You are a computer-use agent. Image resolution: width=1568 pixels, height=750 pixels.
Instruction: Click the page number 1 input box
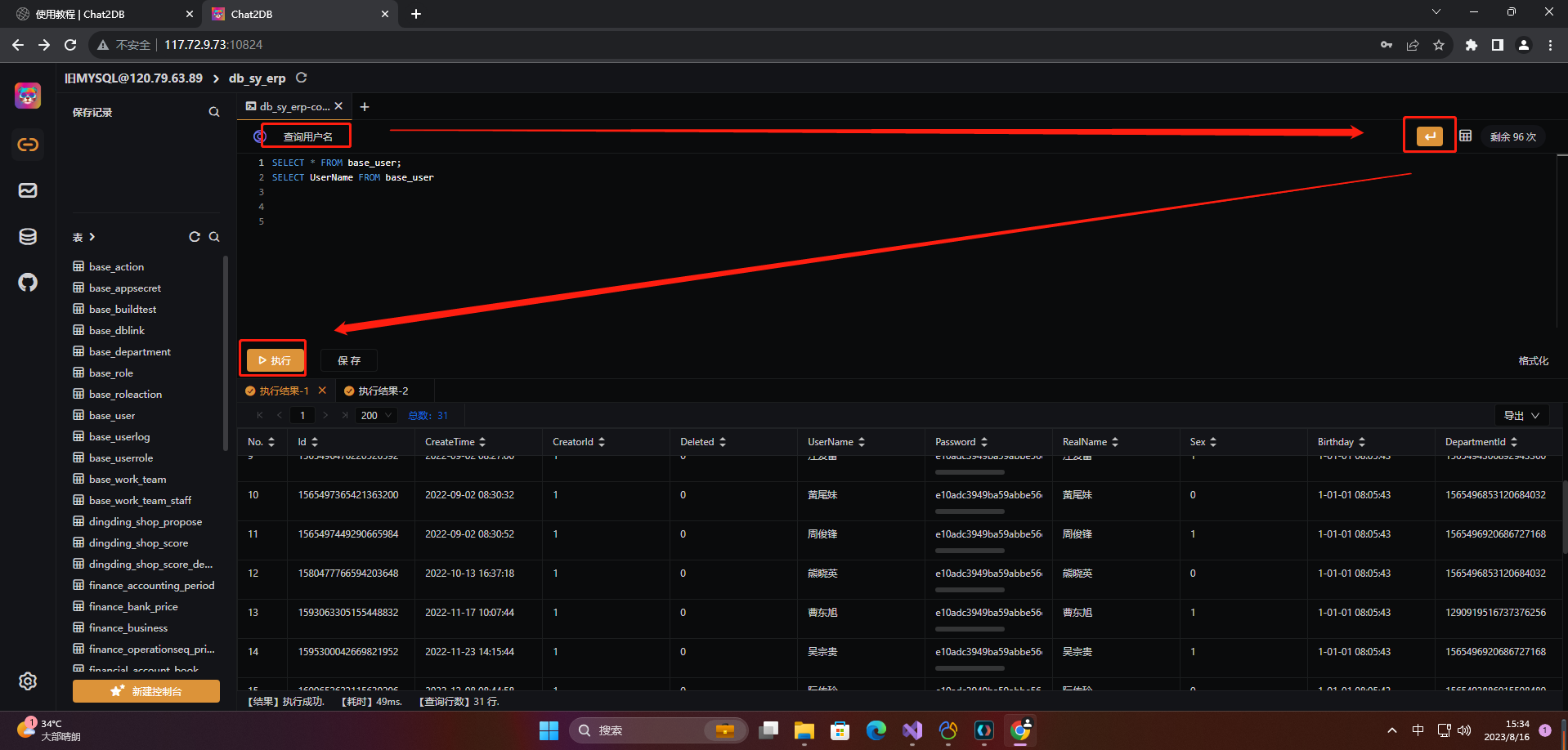[302, 415]
